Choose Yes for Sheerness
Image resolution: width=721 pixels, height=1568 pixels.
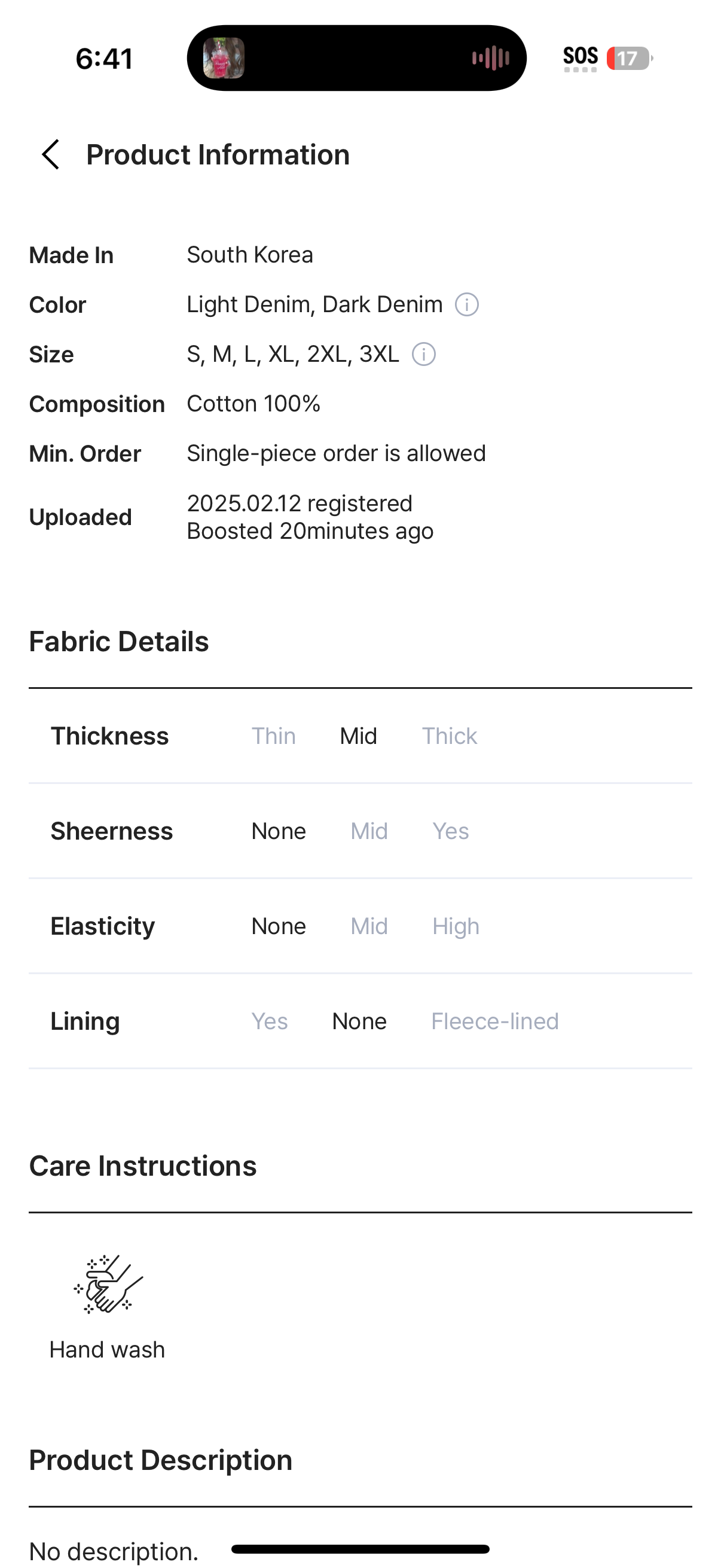pyautogui.click(x=450, y=831)
